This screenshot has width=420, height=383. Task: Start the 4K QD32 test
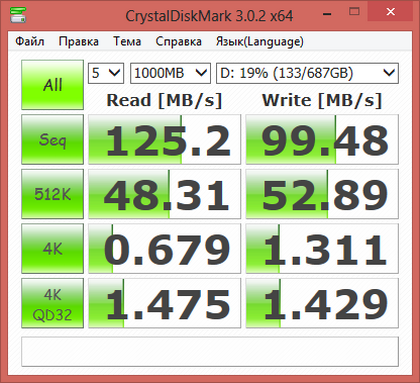52,303
